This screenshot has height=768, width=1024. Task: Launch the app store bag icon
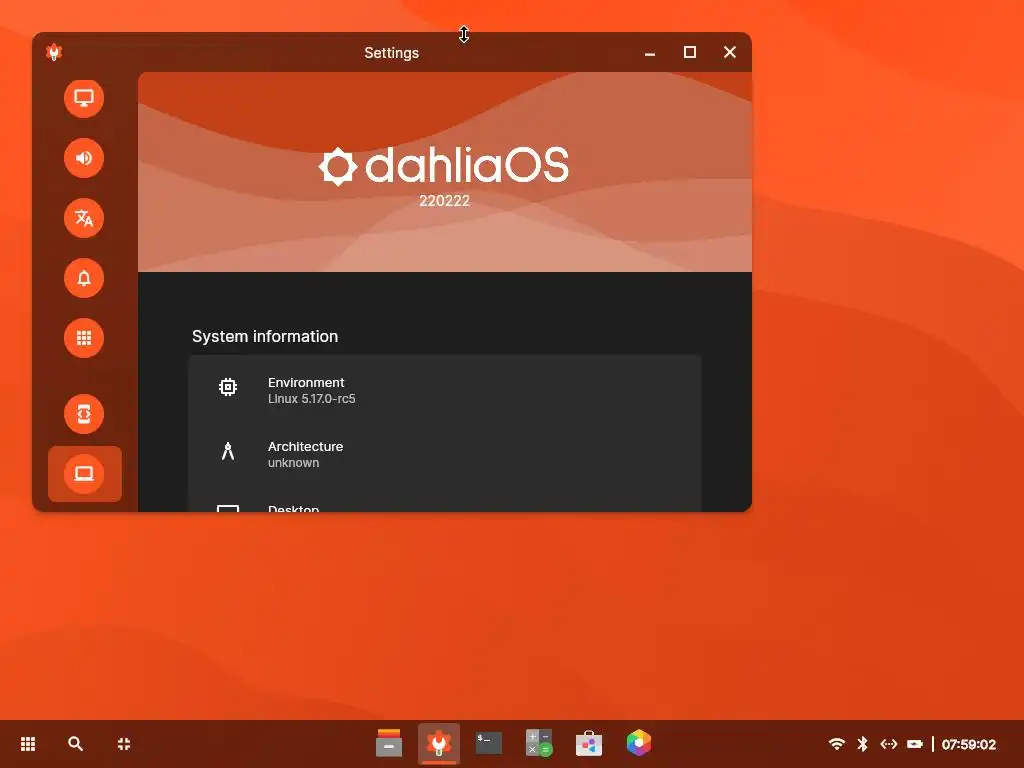pos(588,743)
